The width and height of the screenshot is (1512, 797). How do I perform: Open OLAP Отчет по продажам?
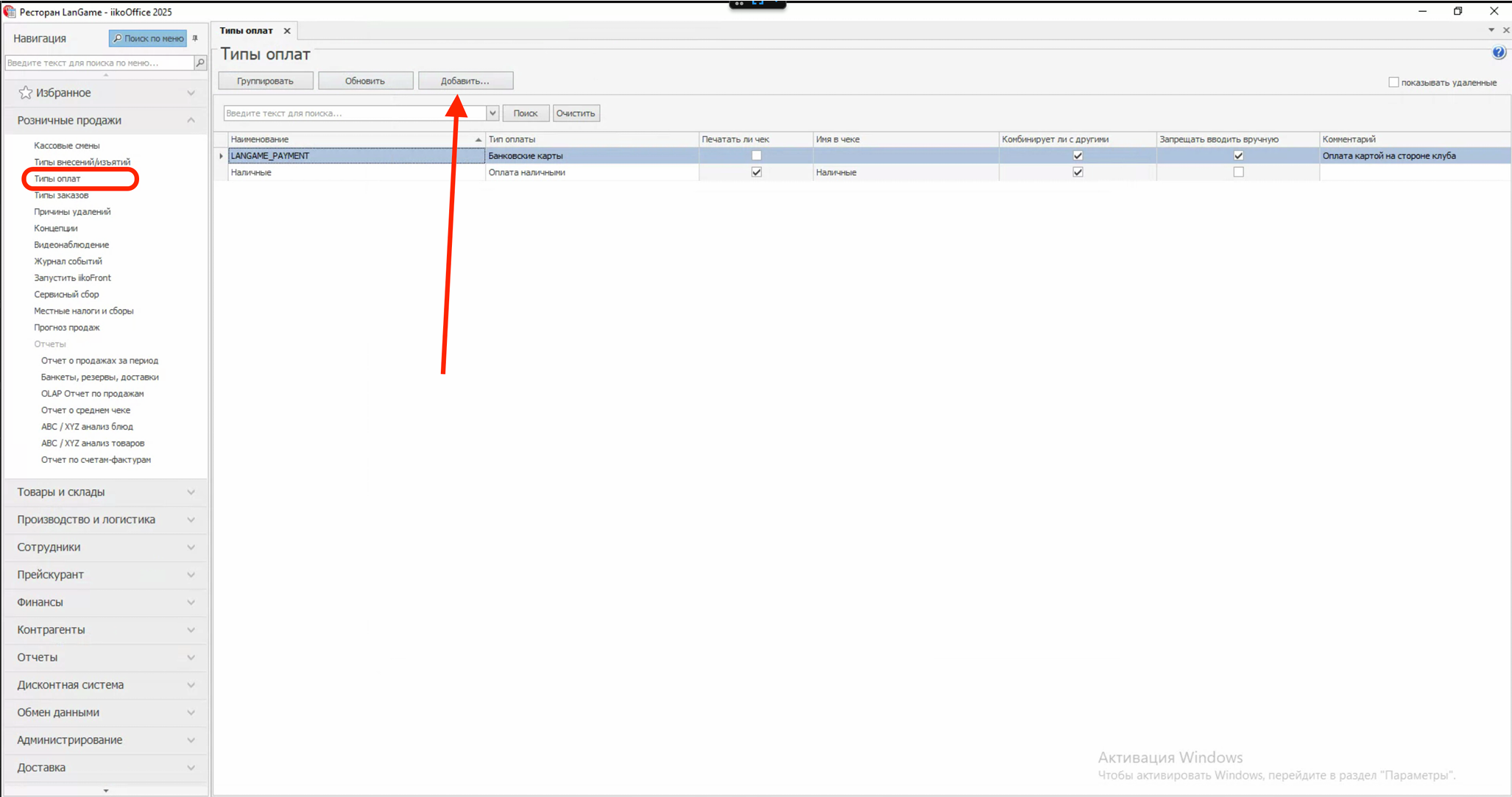click(92, 394)
